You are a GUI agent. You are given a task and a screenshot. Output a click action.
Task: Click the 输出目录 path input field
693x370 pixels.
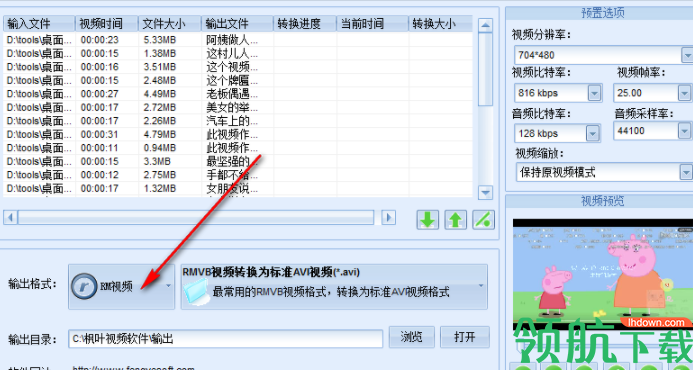225,339
